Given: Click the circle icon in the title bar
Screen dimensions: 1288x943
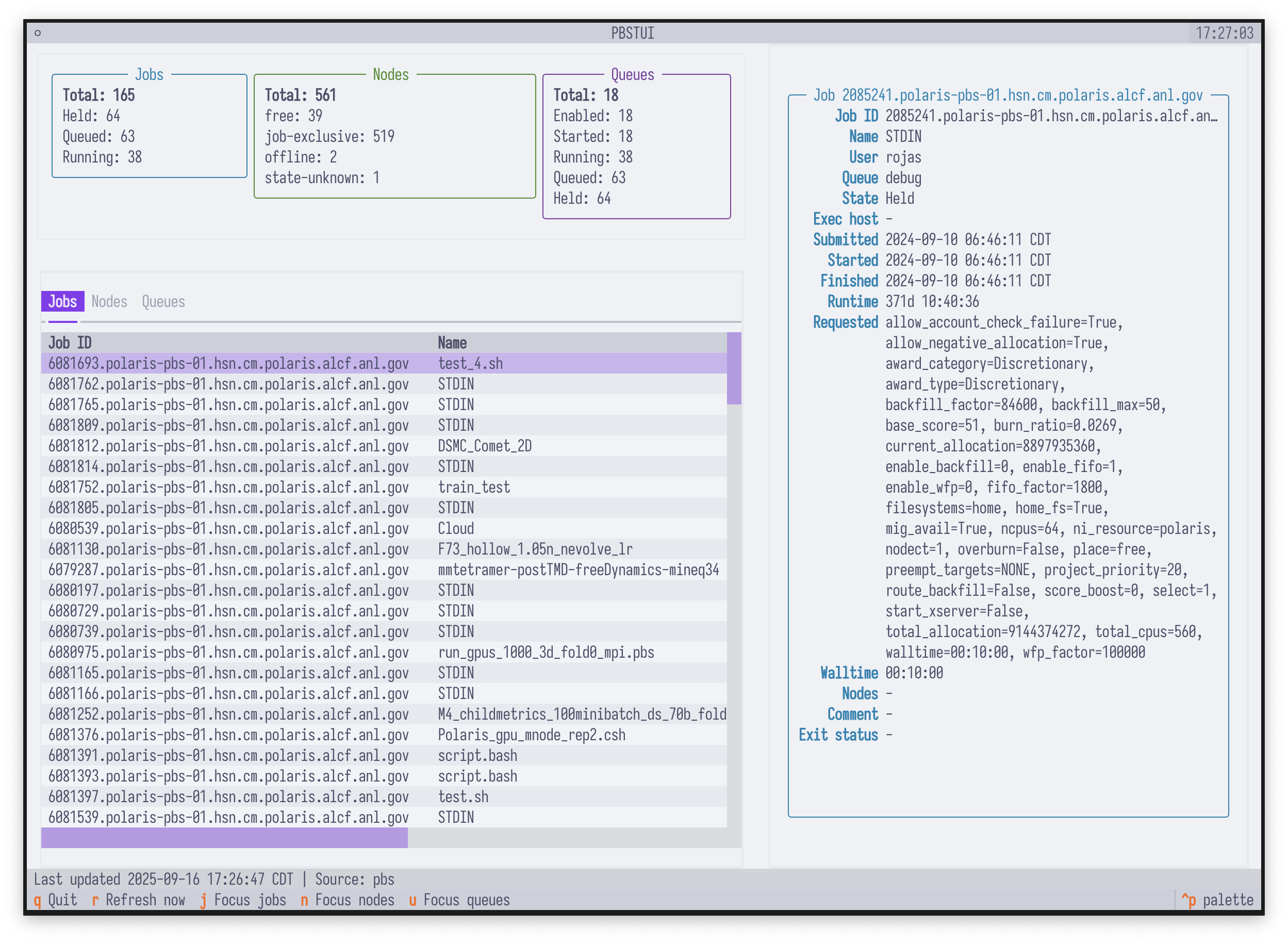Looking at the screenshot, I should [x=39, y=33].
